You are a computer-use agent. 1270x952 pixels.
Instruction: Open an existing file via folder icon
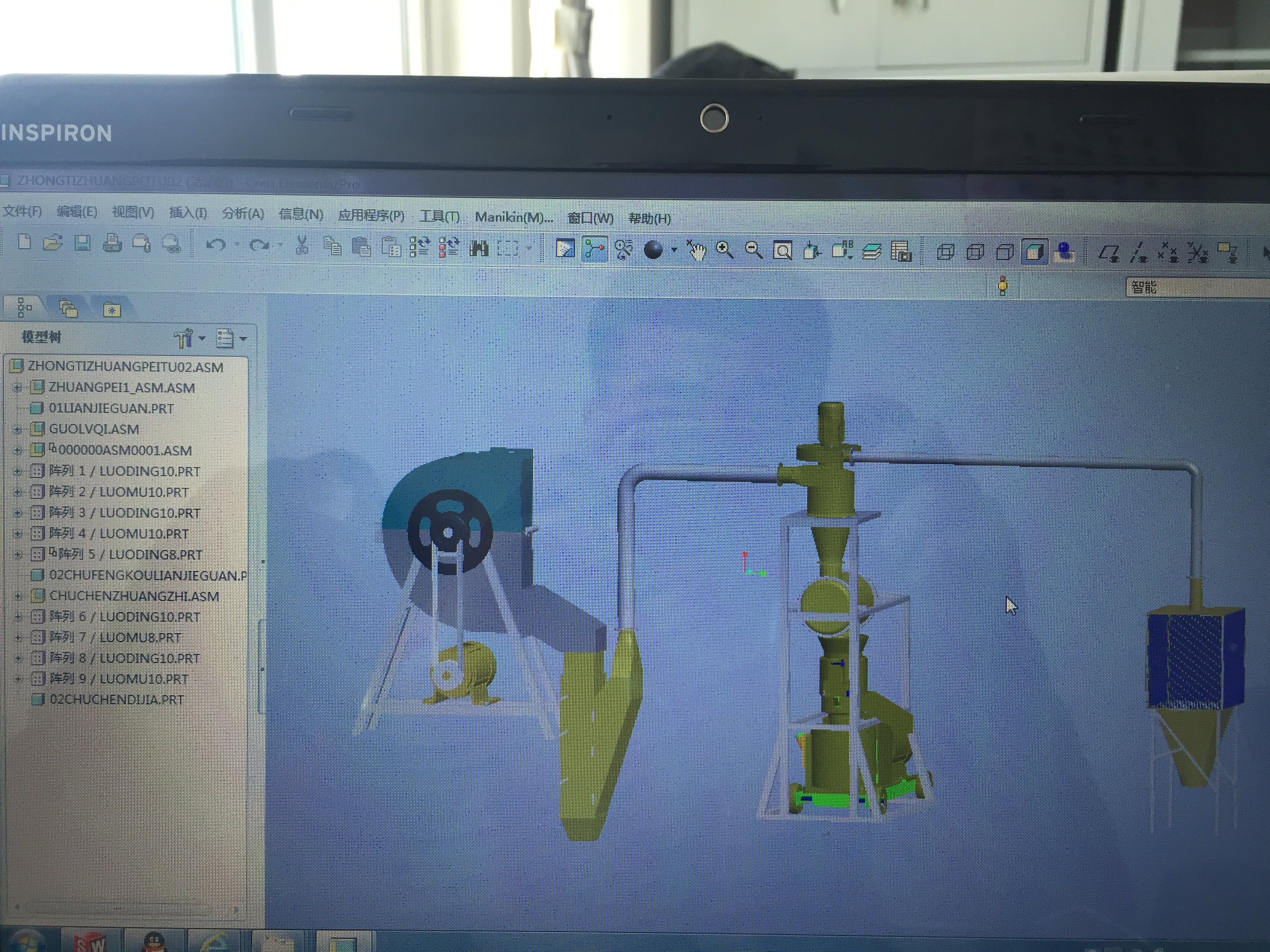tap(53, 243)
